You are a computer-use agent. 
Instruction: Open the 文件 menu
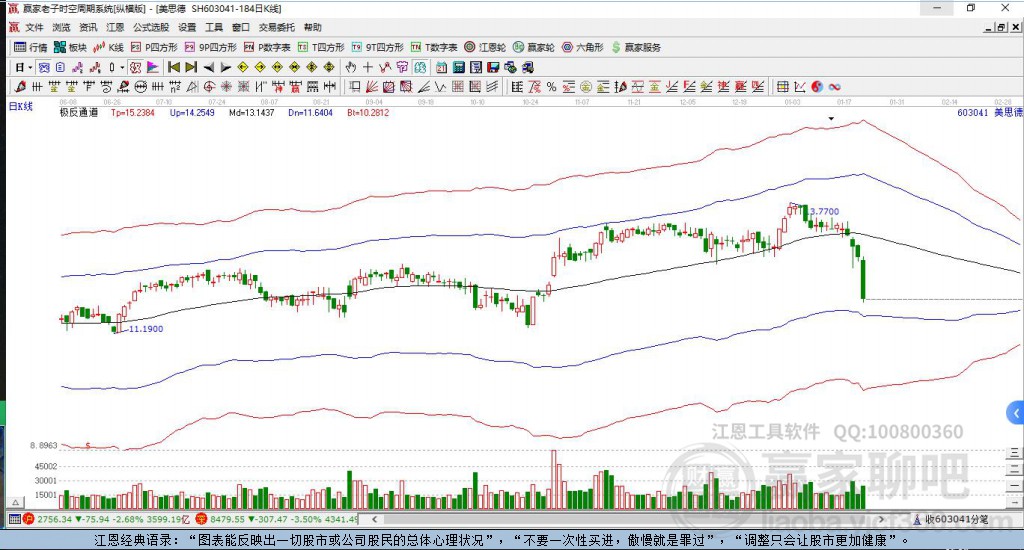[x=34, y=27]
